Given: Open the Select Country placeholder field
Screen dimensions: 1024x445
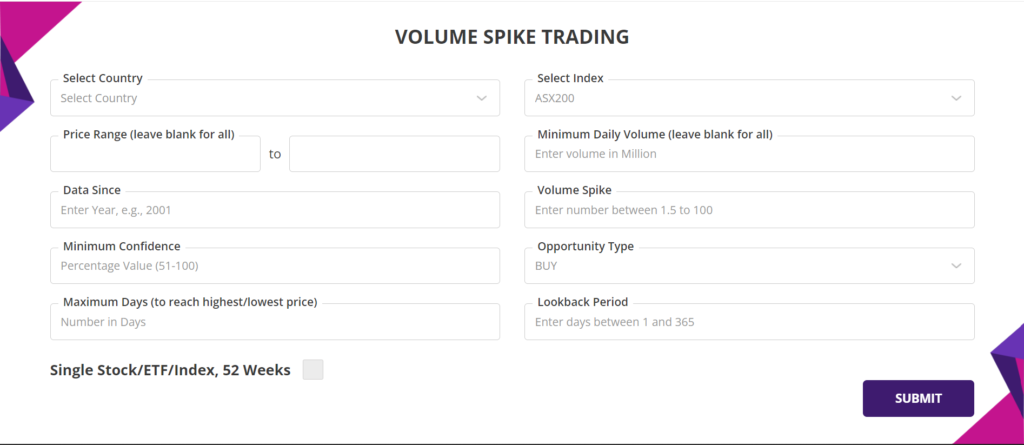Looking at the screenshot, I should pos(260,98).
